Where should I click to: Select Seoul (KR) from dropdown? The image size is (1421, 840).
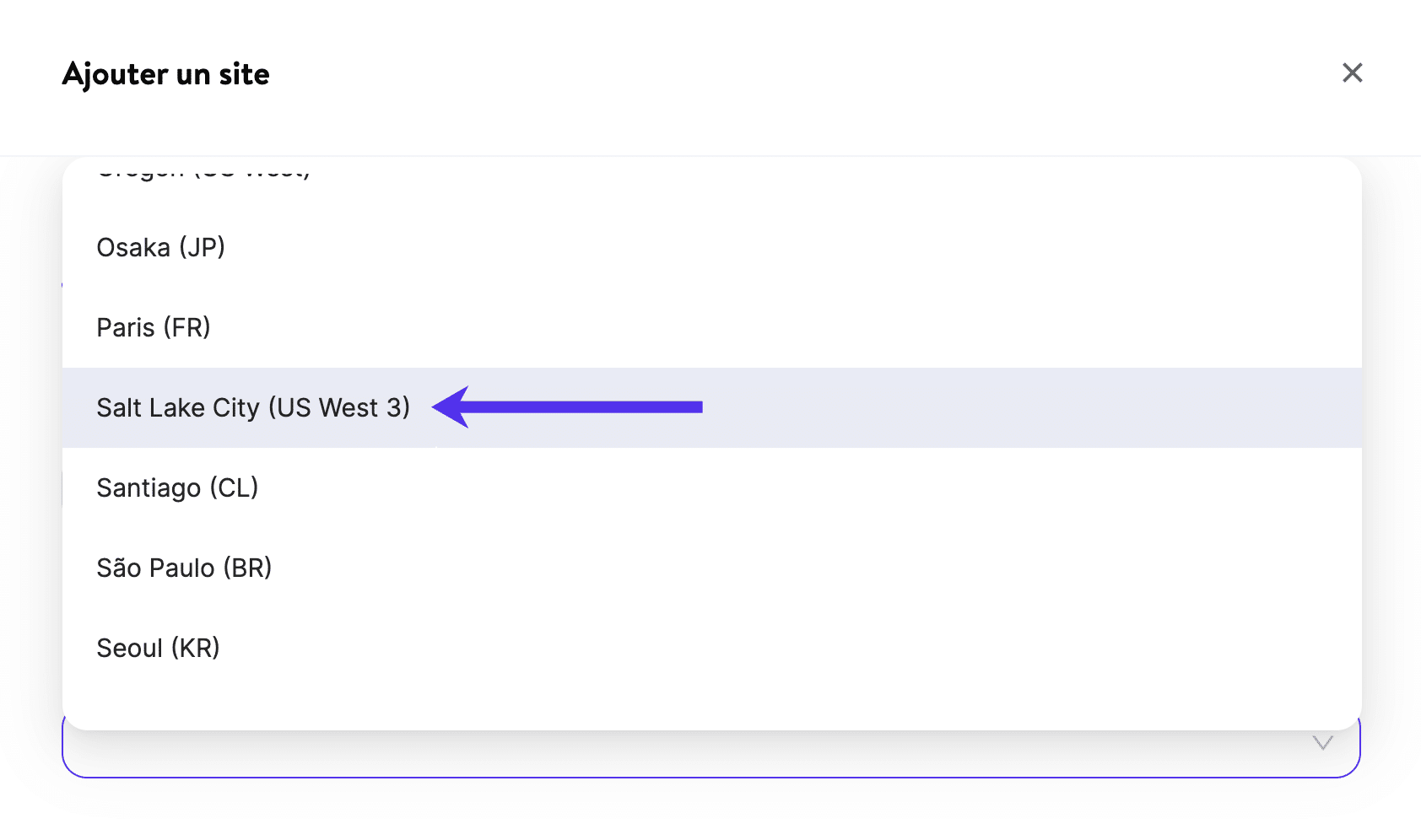(158, 648)
